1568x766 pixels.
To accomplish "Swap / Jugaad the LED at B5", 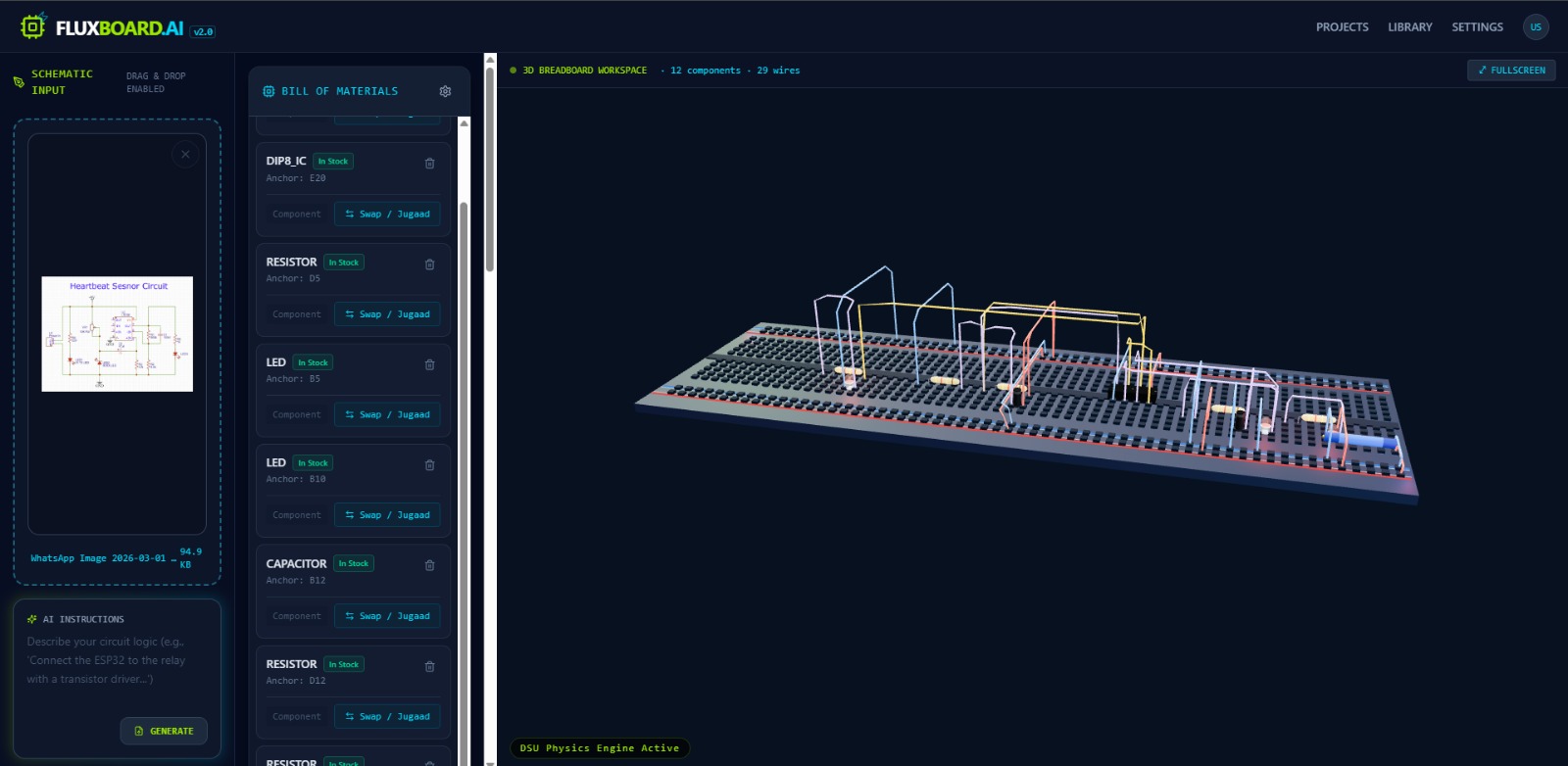I will [x=387, y=414].
